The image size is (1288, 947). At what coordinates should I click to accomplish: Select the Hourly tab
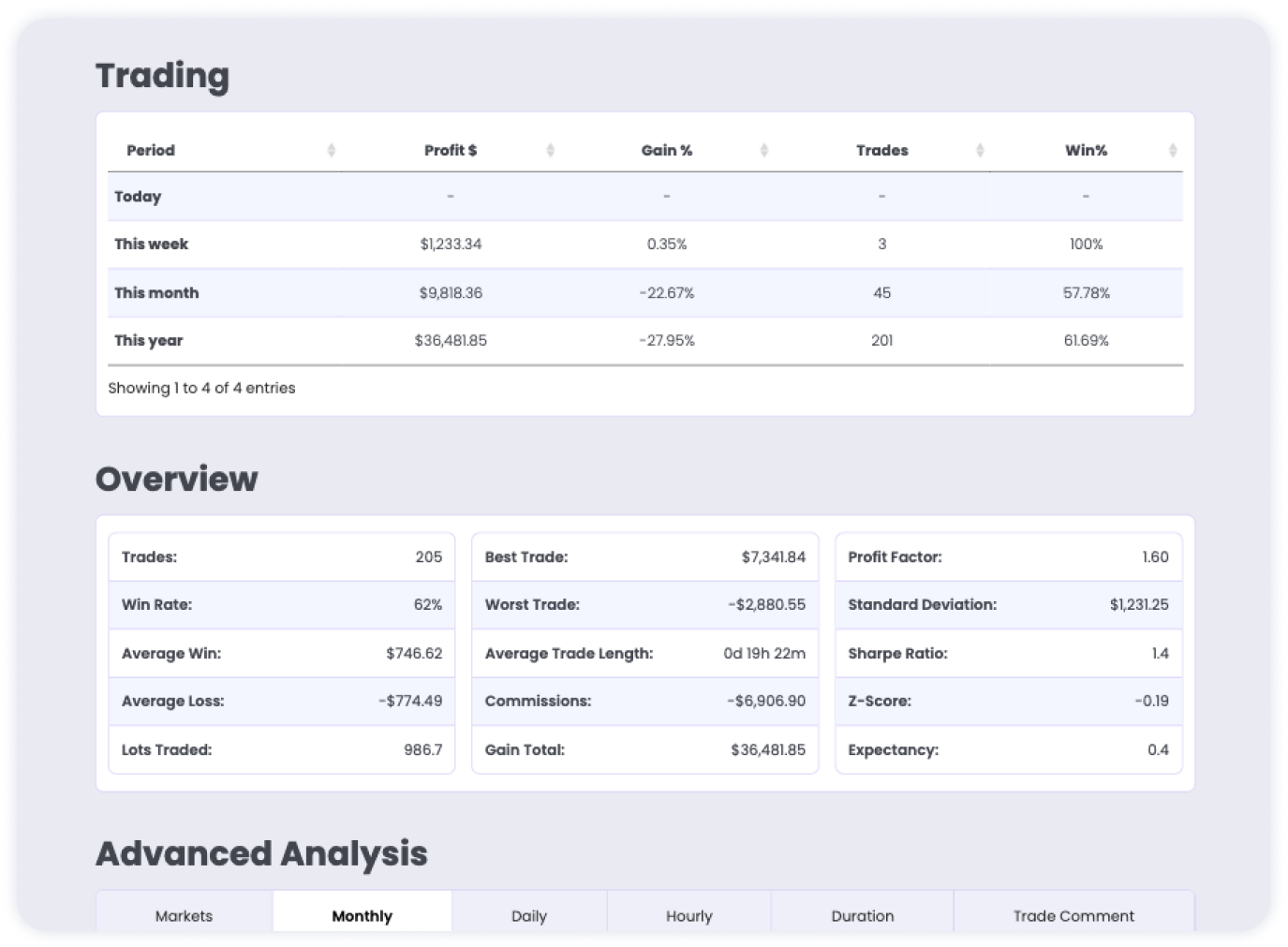point(689,915)
